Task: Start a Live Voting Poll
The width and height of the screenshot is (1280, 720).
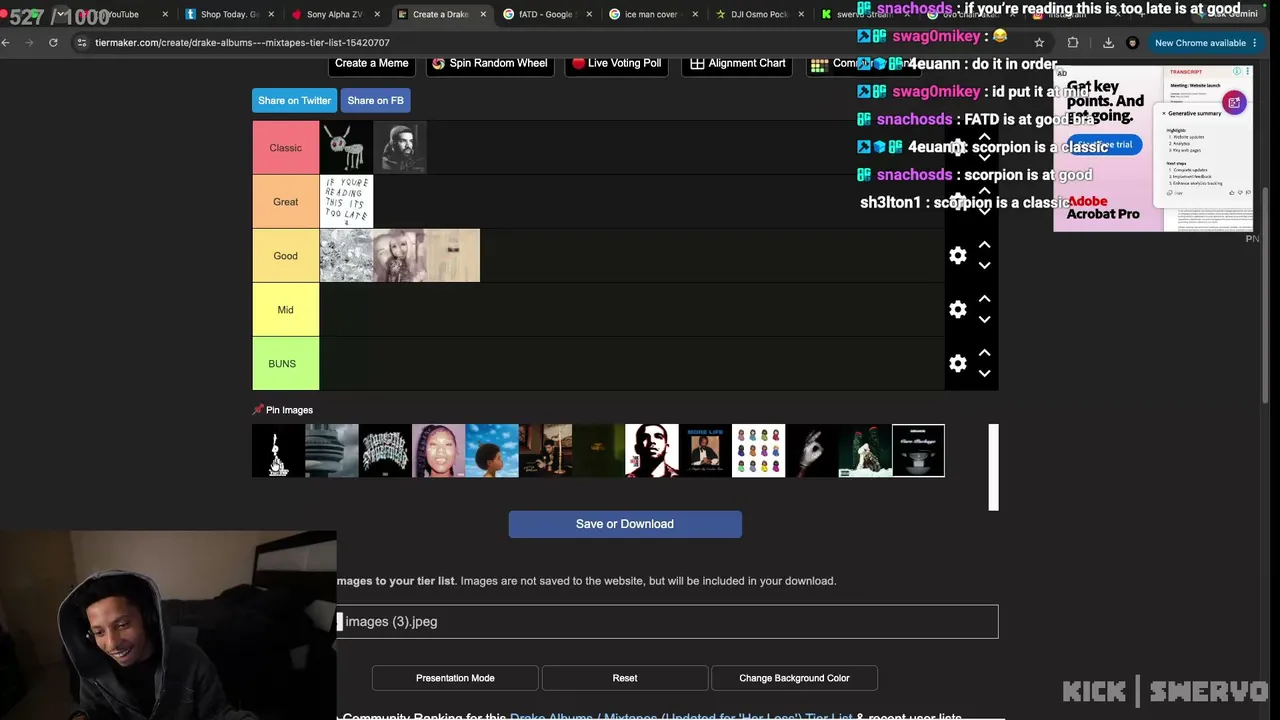Action: pyautogui.click(x=615, y=63)
